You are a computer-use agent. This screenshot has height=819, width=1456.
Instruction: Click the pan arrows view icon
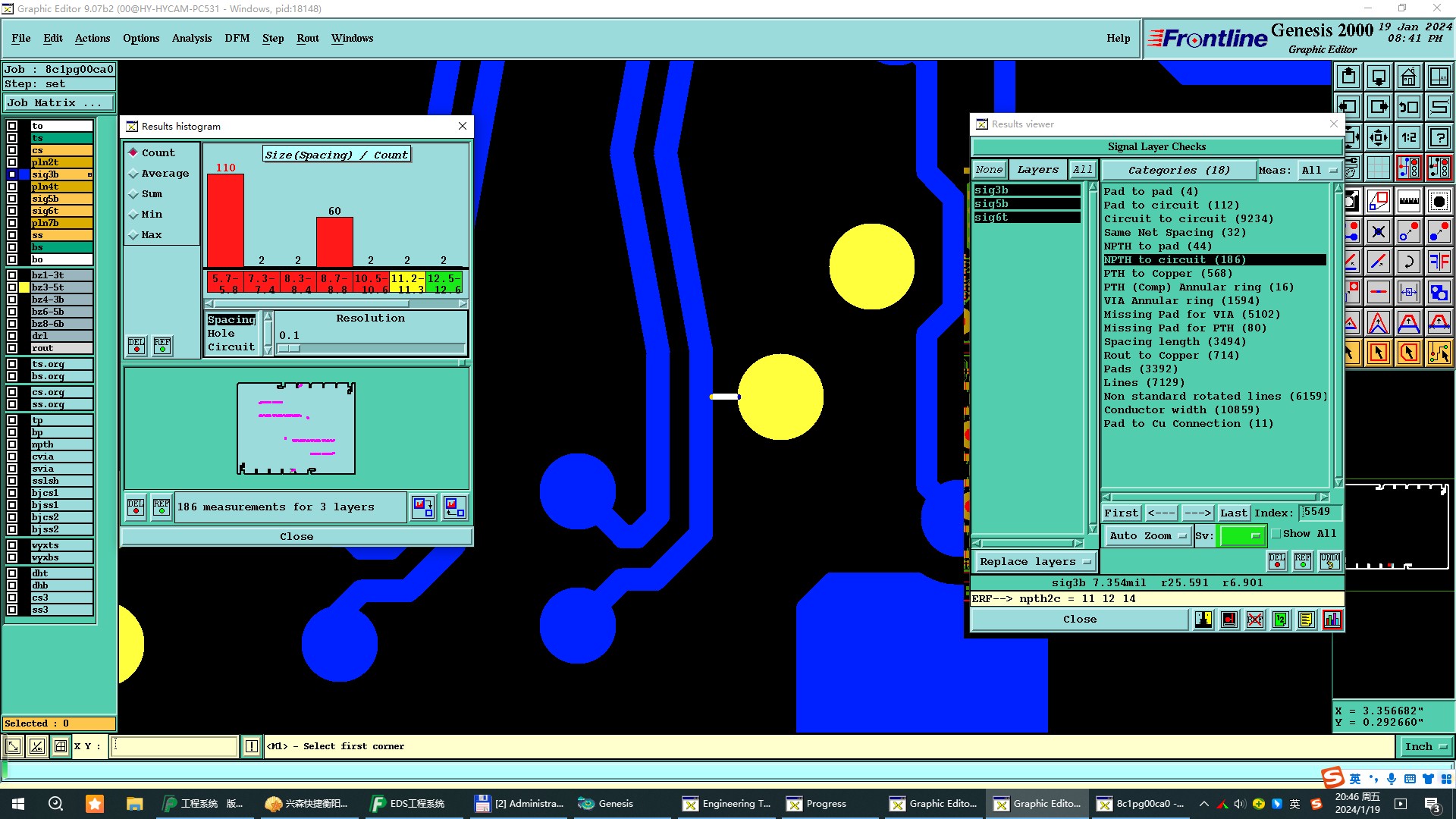tap(1378, 137)
